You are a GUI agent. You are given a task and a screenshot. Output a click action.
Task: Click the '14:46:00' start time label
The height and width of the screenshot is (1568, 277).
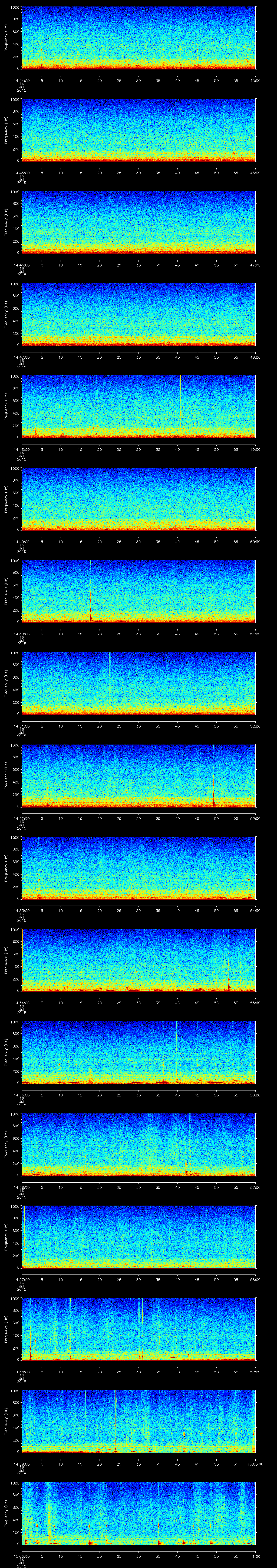coord(21,265)
